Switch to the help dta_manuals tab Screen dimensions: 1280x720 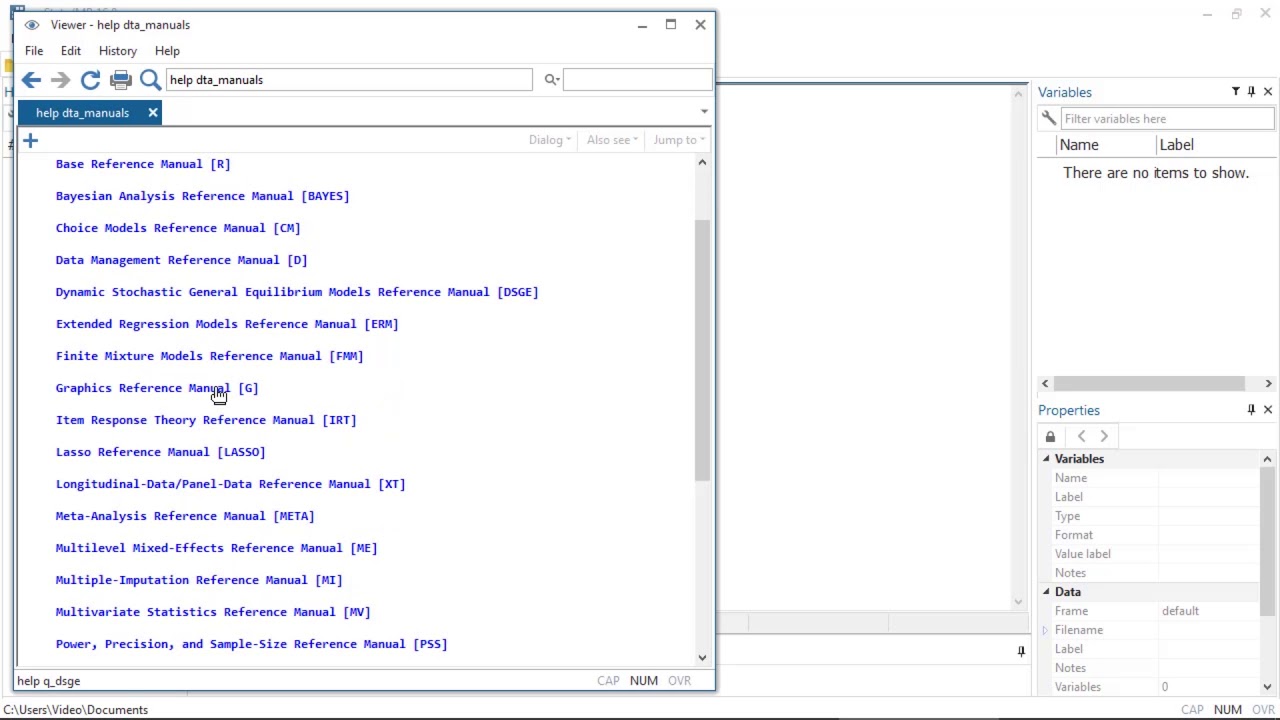tap(82, 113)
